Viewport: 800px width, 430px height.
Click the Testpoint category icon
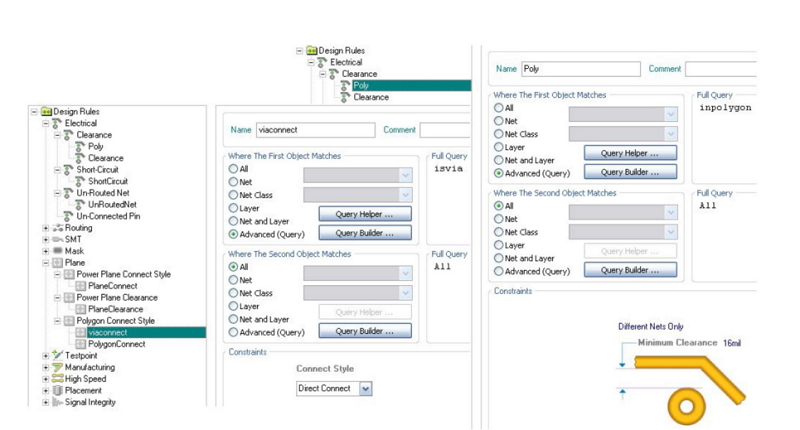(57, 355)
